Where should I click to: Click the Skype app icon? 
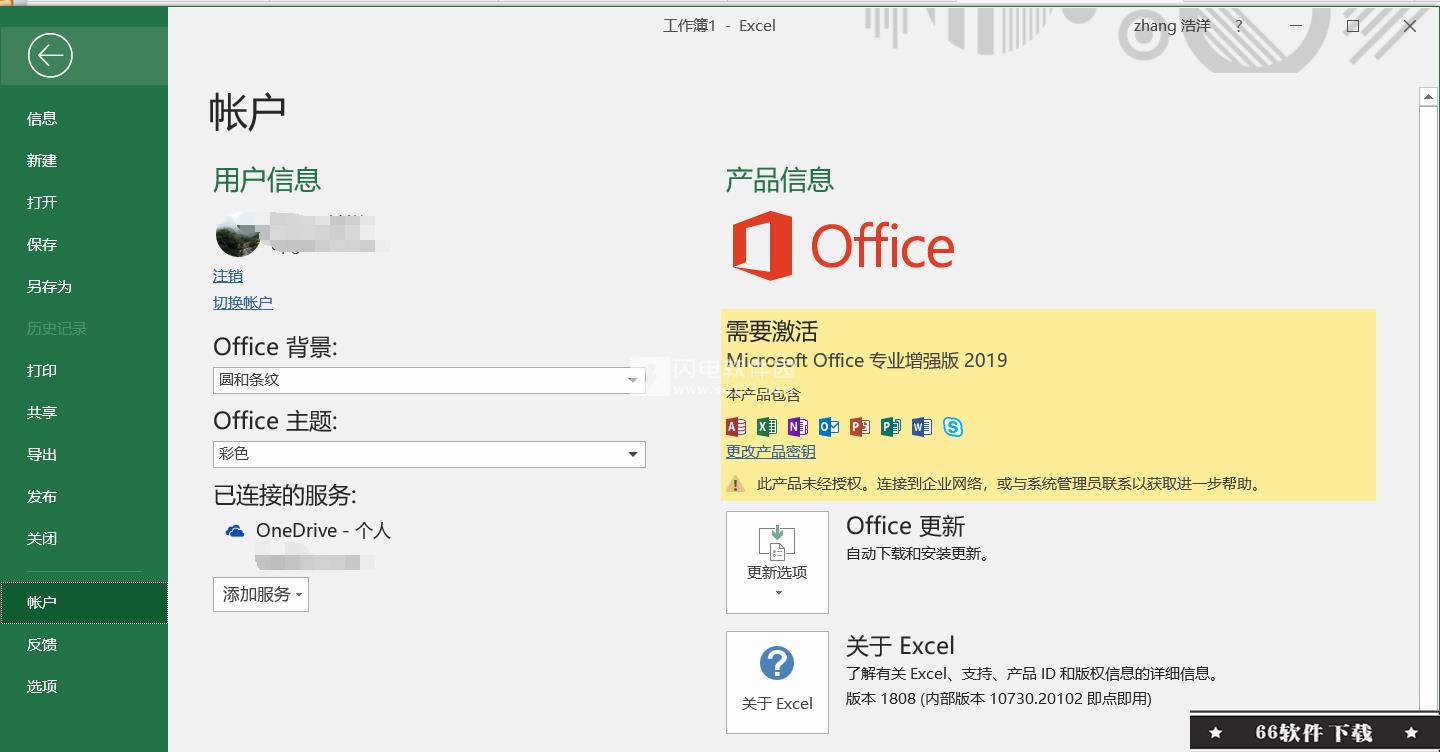(x=953, y=427)
